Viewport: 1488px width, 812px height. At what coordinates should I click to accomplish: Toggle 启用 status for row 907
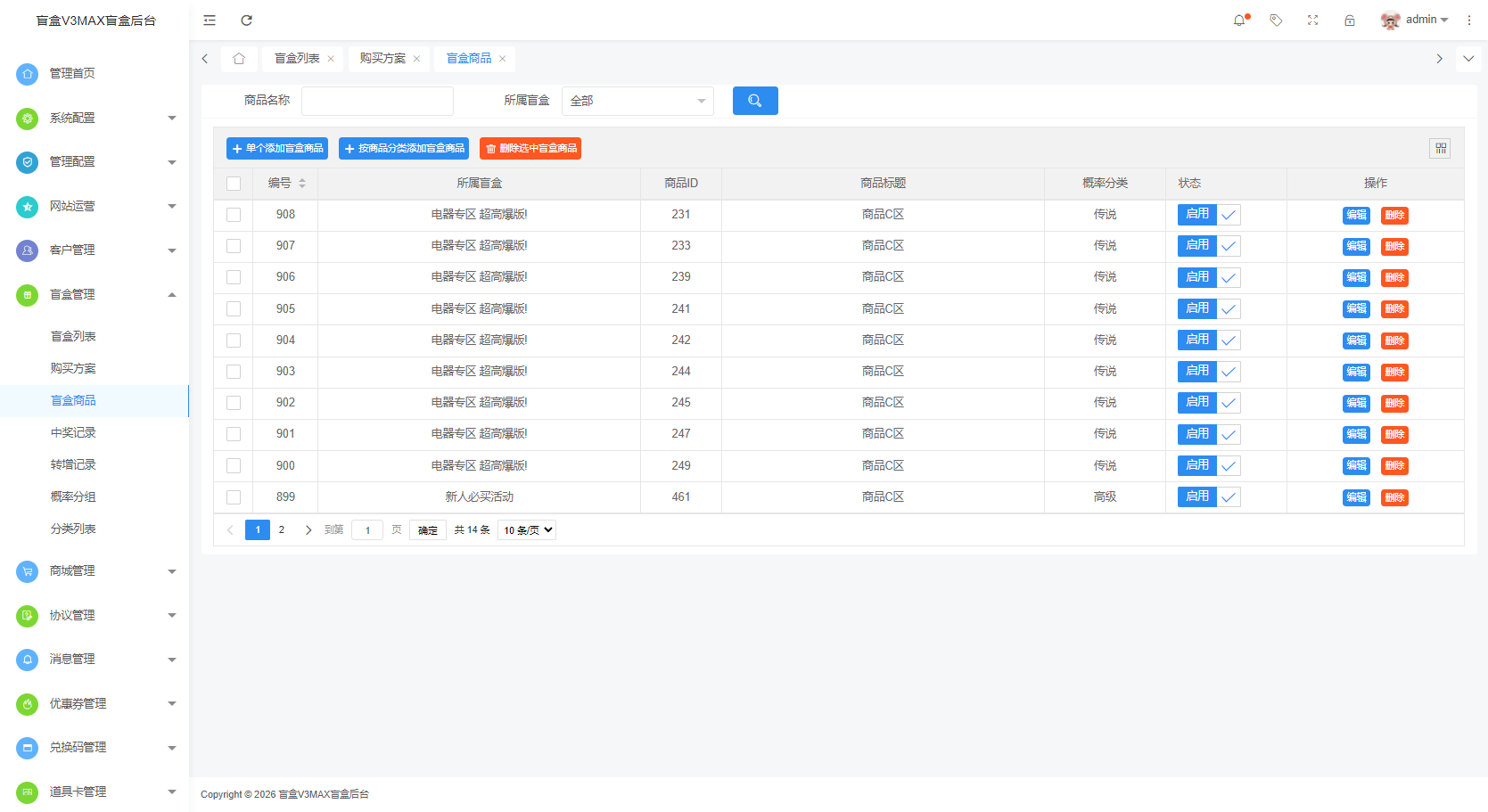1209,246
